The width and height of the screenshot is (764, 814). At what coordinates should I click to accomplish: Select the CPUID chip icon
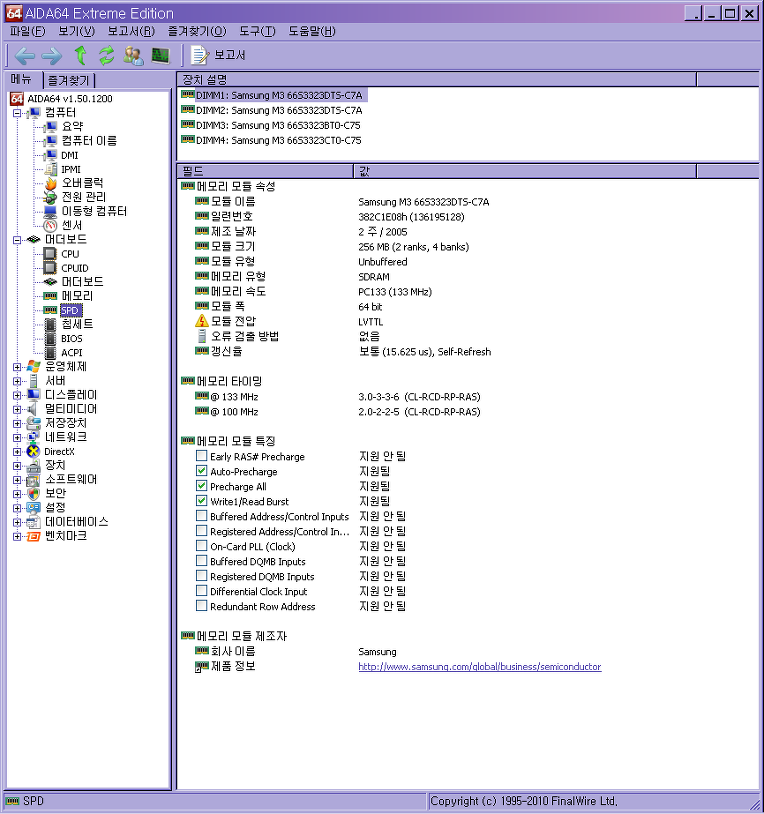pos(50,268)
